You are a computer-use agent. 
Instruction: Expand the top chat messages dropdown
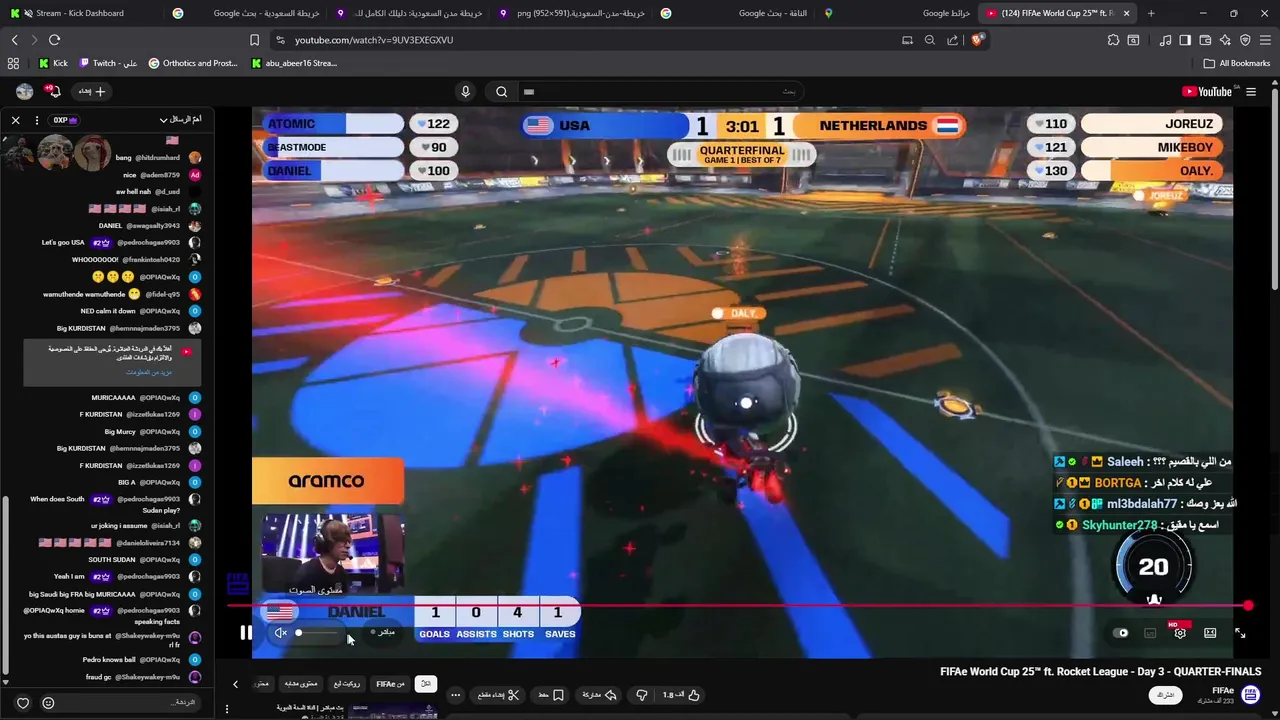tap(181, 120)
